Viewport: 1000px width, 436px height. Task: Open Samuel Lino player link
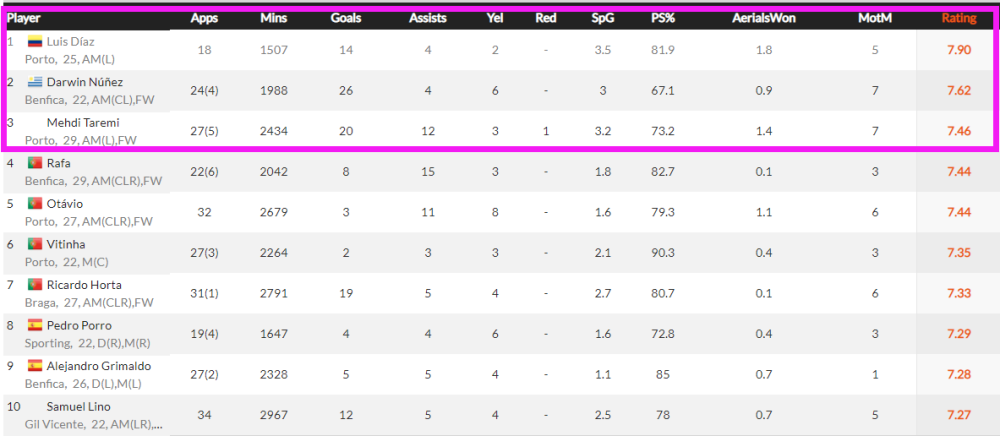point(78,407)
